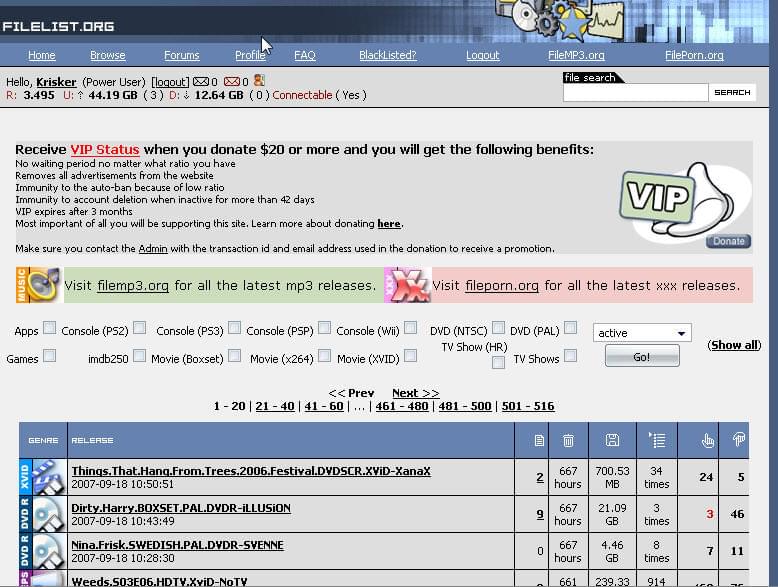Open the active status dropdown

(x=642, y=333)
